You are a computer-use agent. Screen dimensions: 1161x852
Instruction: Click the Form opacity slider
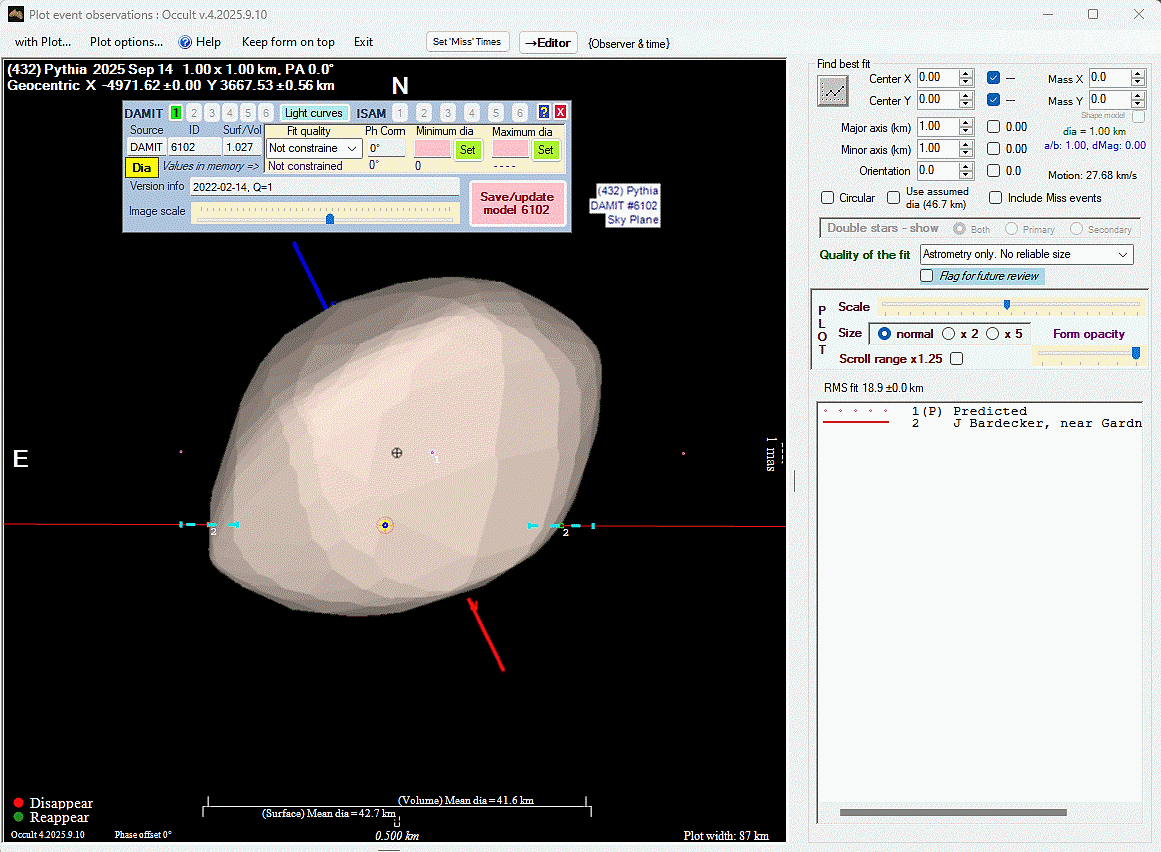(x=1088, y=353)
